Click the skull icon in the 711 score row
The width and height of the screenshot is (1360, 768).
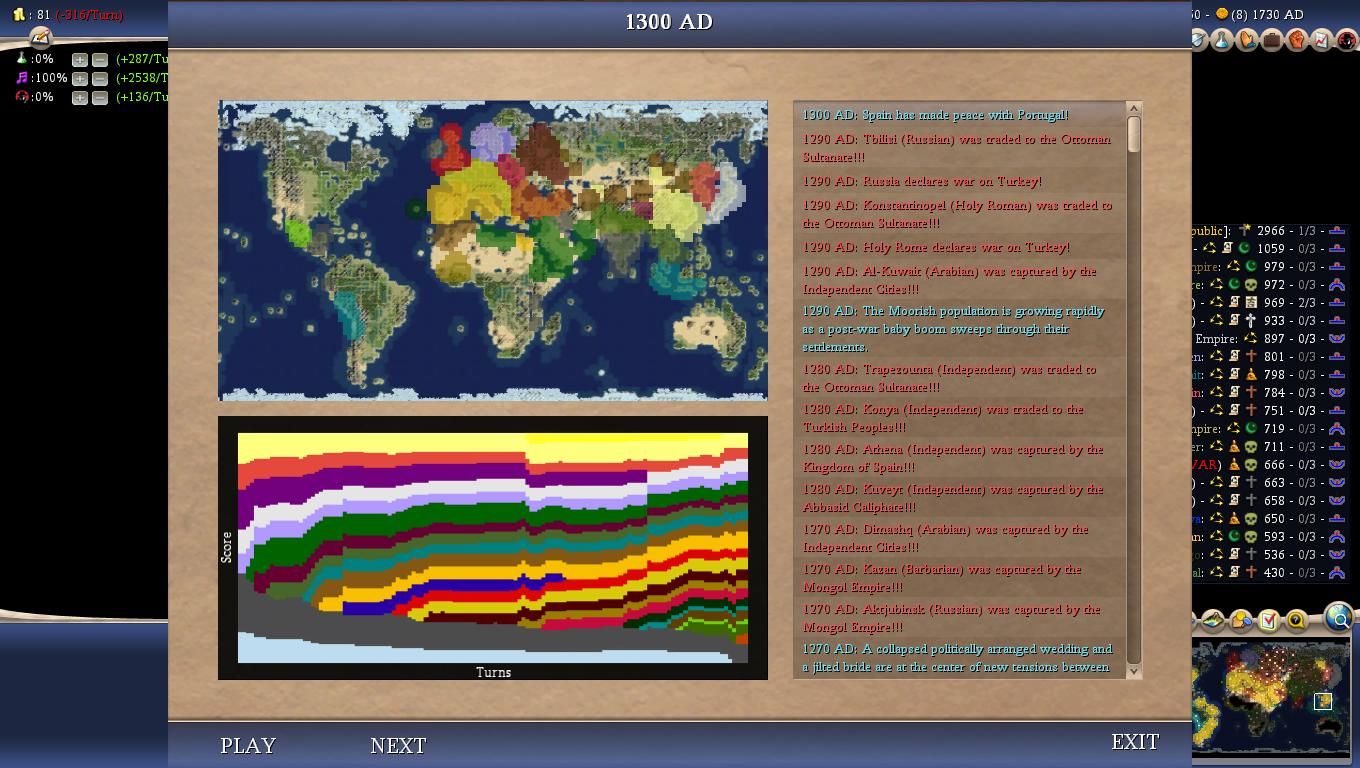point(1251,447)
